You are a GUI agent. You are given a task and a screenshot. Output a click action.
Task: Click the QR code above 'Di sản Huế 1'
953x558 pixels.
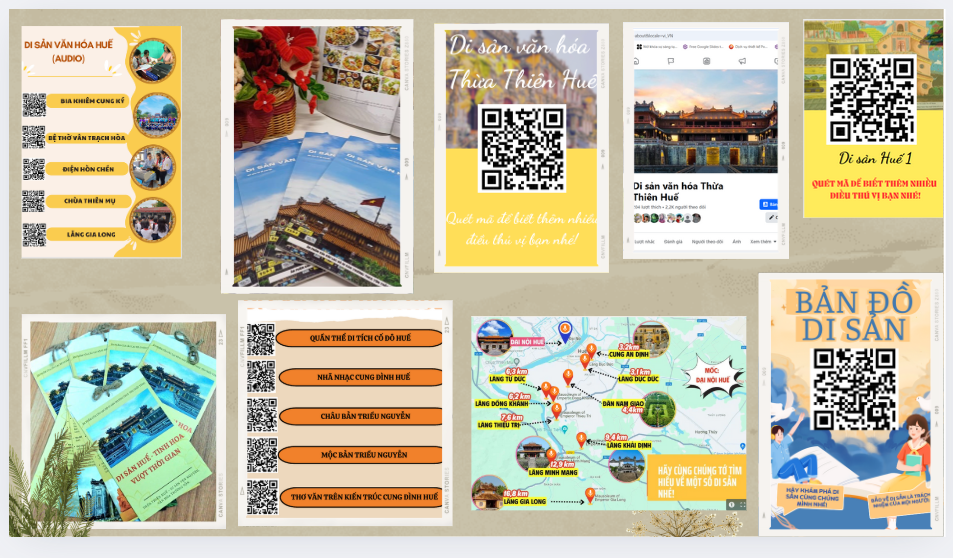click(872, 100)
